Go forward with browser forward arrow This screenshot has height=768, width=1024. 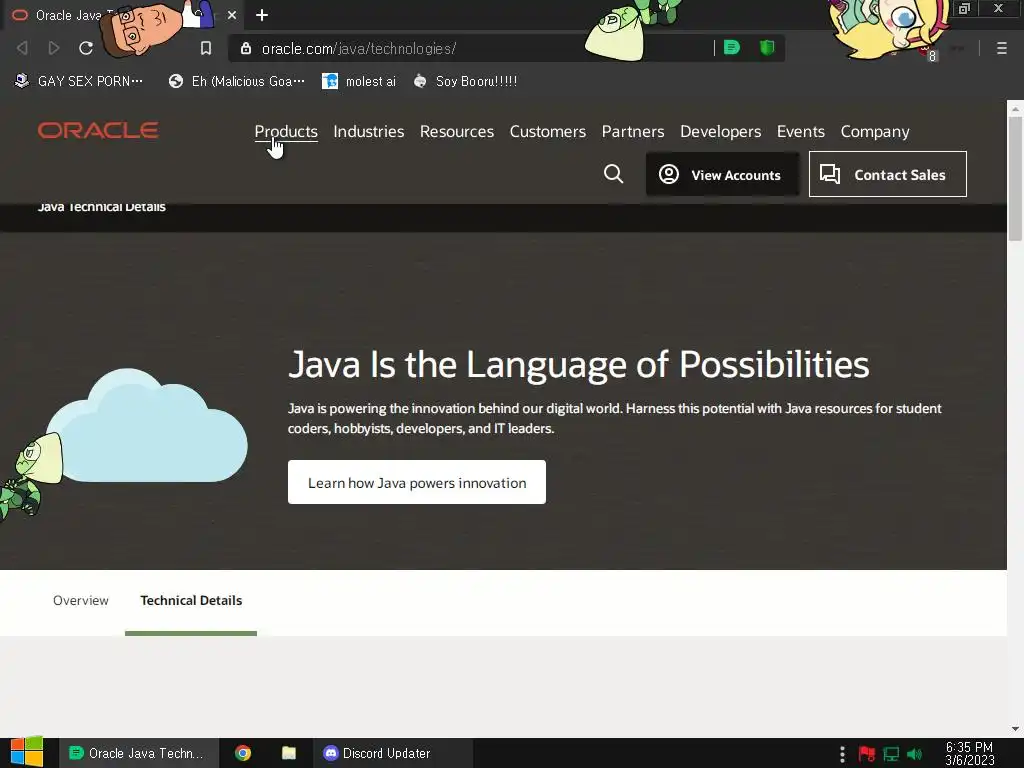[54, 48]
